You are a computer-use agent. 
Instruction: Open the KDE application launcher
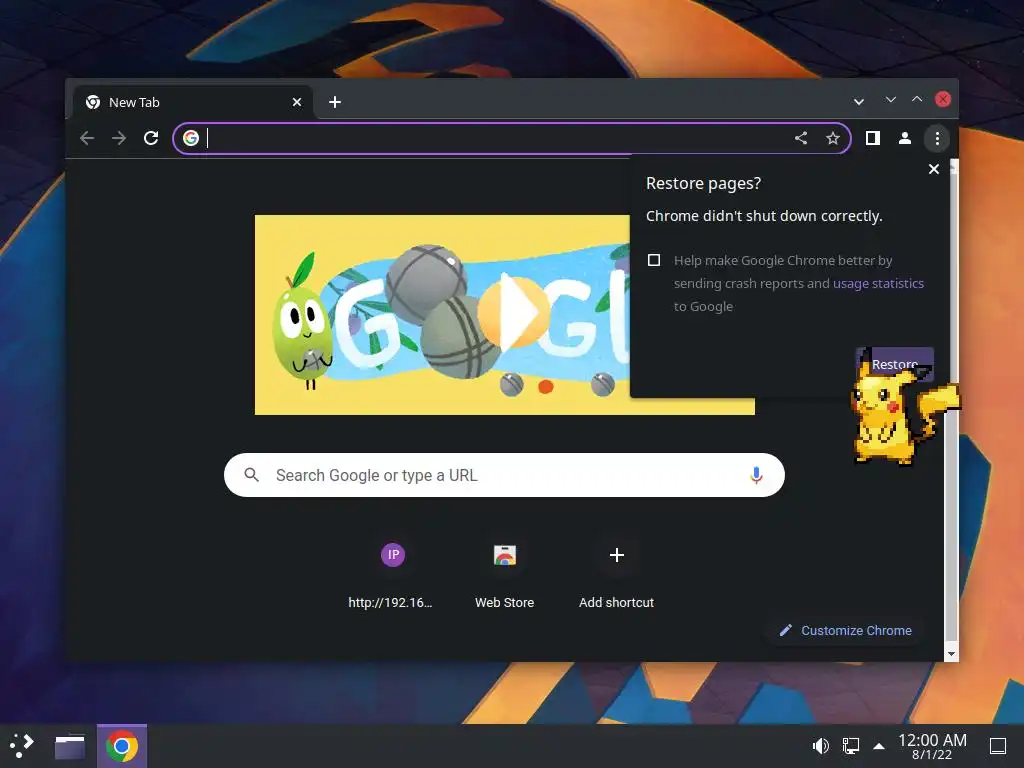(22, 746)
